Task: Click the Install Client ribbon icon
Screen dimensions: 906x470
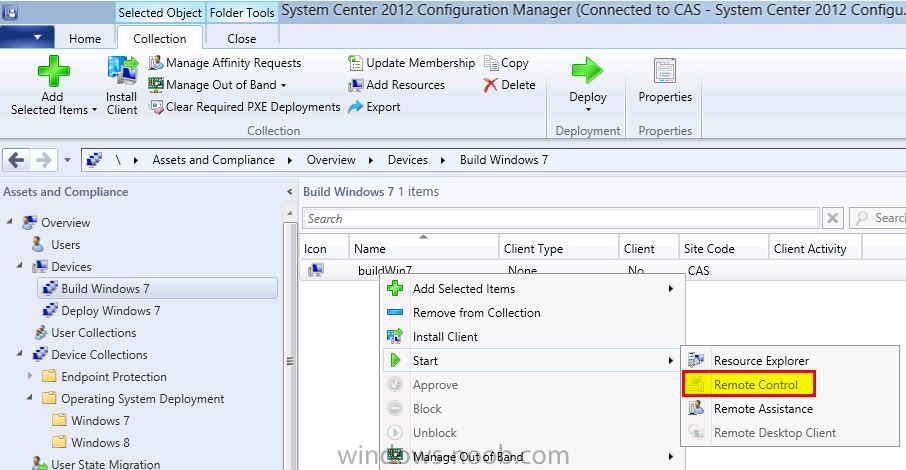Action: [122, 71]
